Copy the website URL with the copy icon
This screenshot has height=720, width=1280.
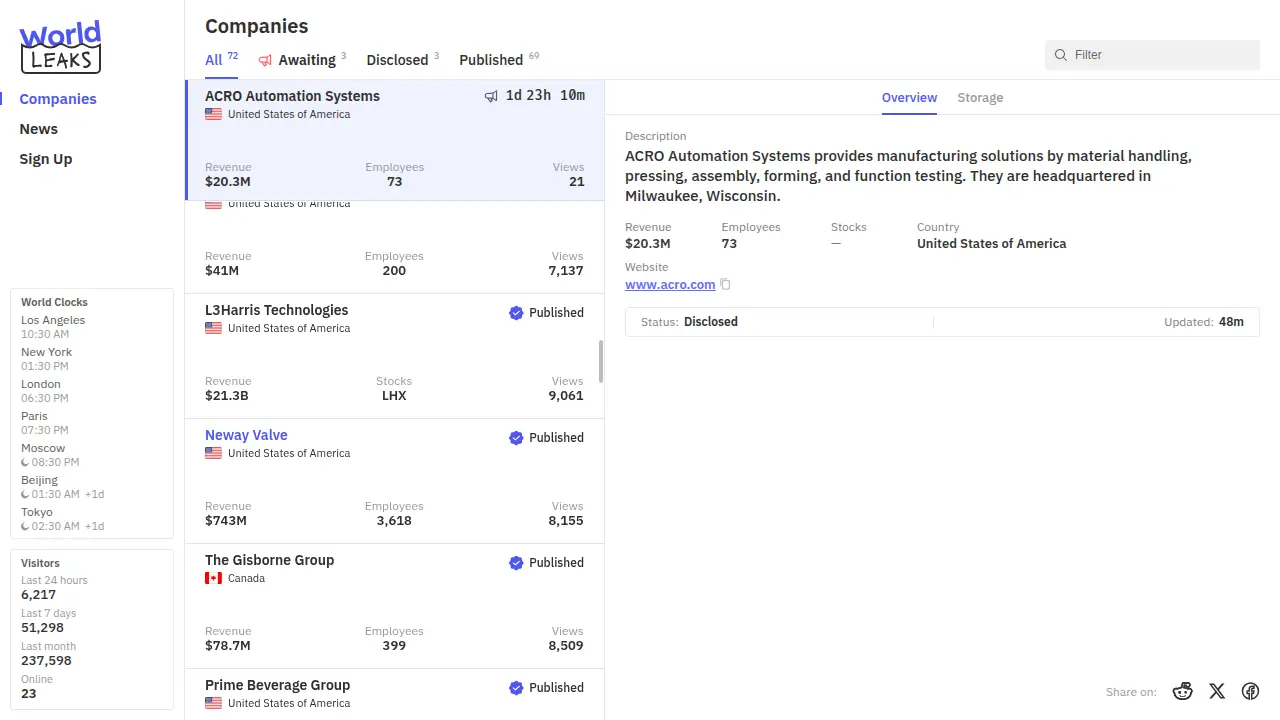726,285
